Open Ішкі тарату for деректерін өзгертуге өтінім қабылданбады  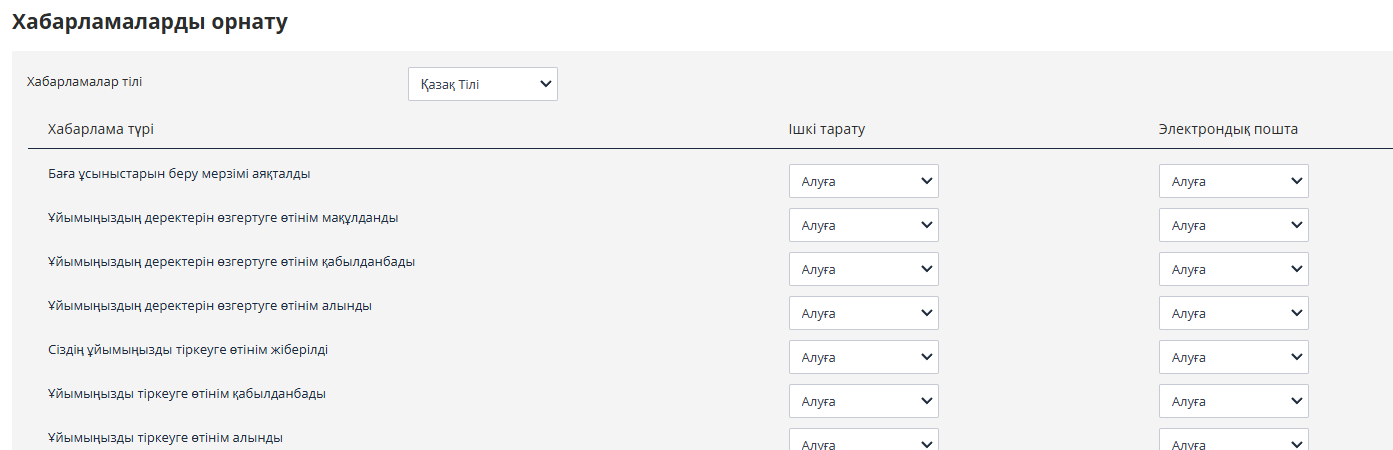pos(863,269)
